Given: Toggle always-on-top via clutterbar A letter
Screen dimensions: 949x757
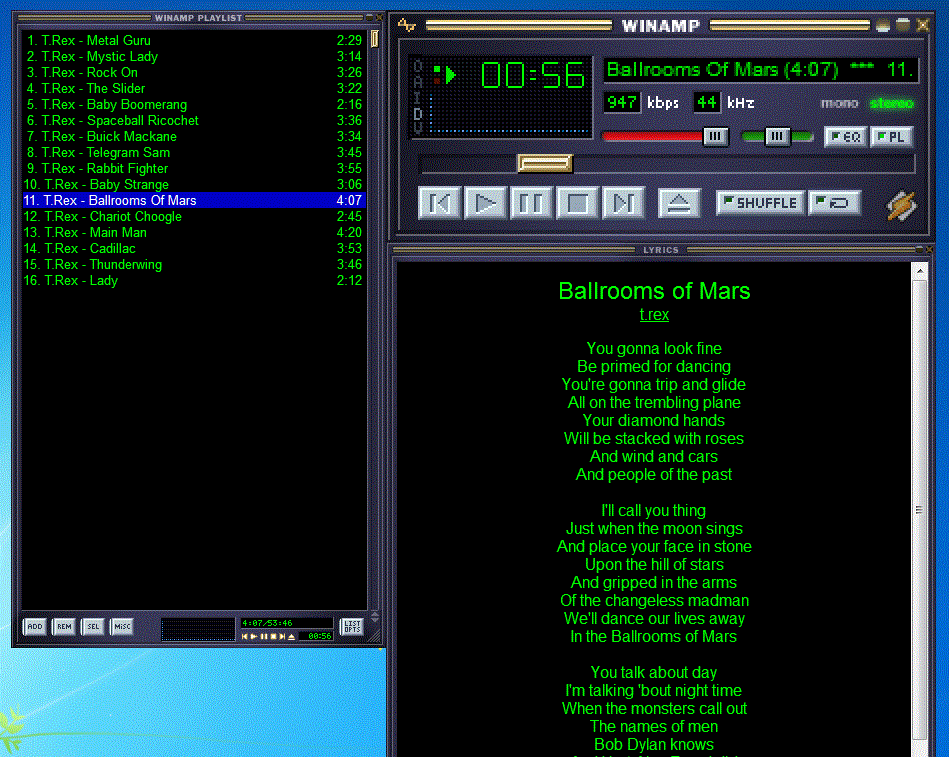Looking at the screenshot, I should pos(418,82).
